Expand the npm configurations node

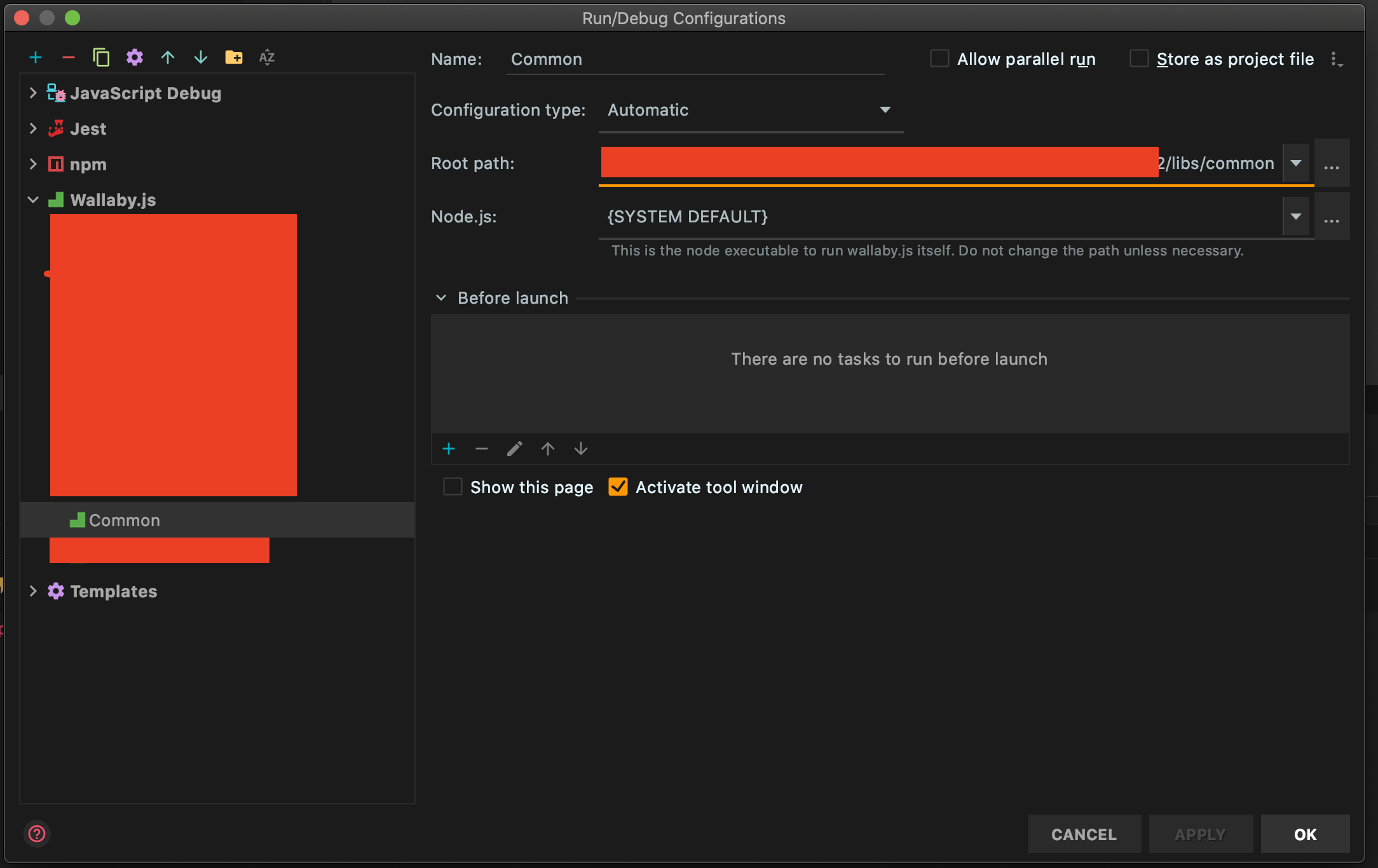click(33, 164)
